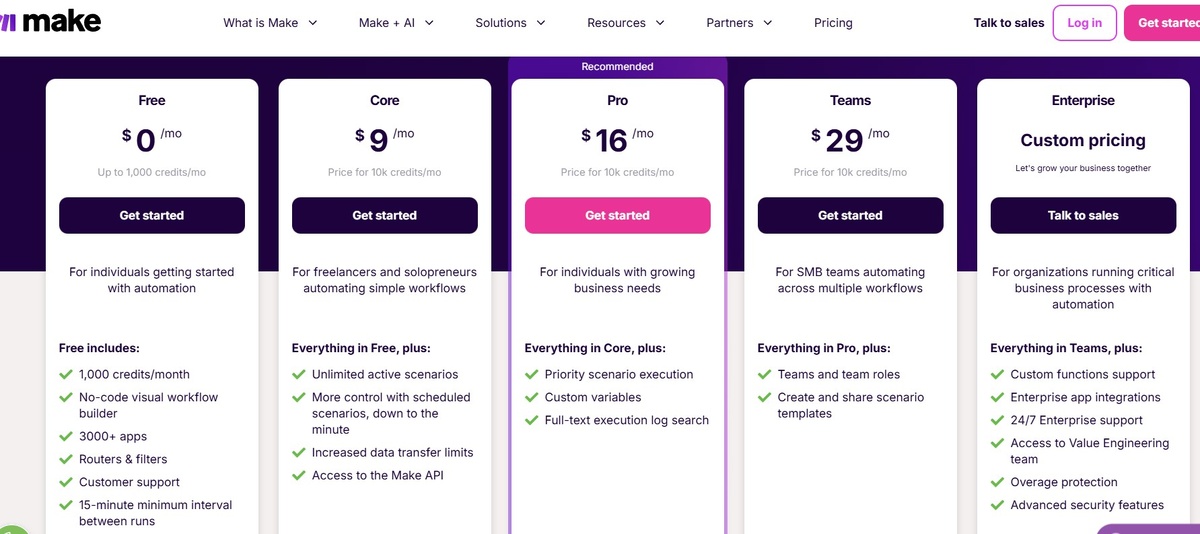1200x534 pixels.
Task: Click the checkmark next to Teams and team roles
Action: click(765, 375)
